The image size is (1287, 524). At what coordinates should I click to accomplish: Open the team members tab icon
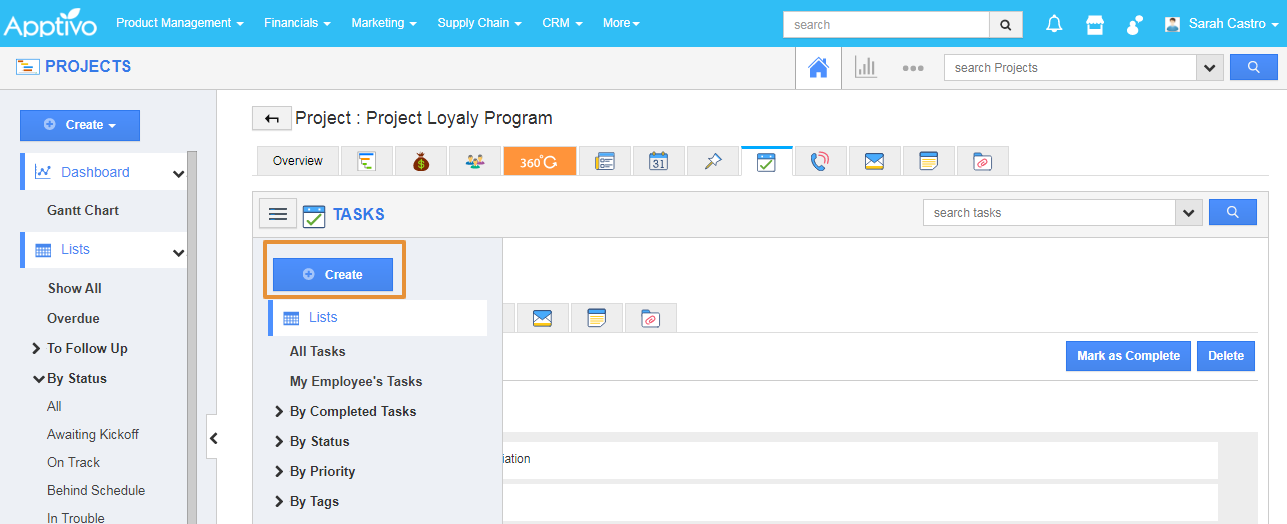click(475, 161)
